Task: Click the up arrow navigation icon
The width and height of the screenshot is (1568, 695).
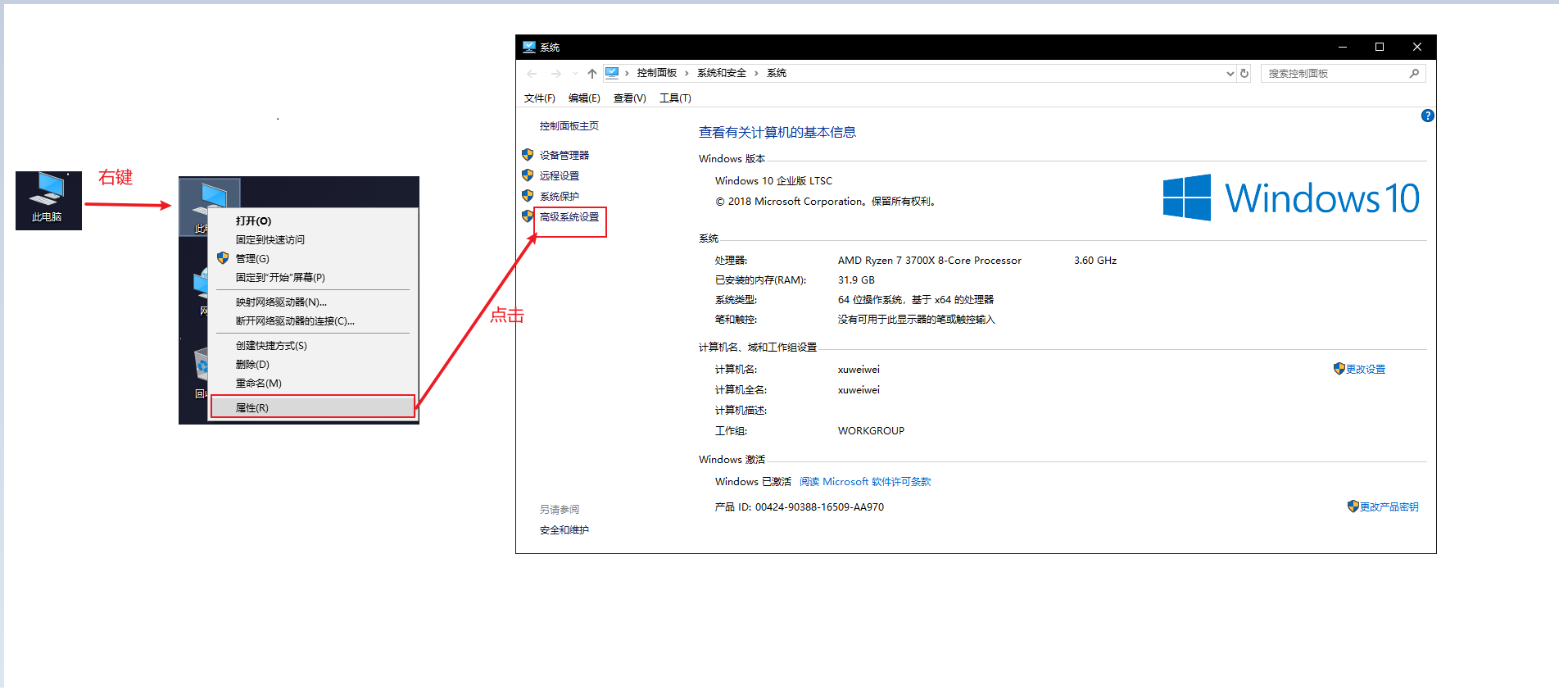Action: [x=592, y=73]
